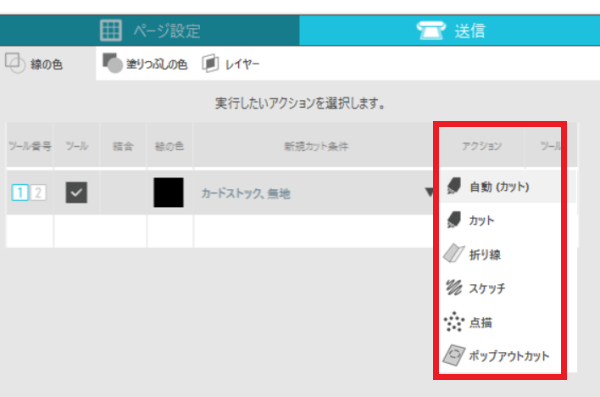Screen dimensions: 600x397
Task: Click the アクション column header
Action: click(x=482, y=146)
